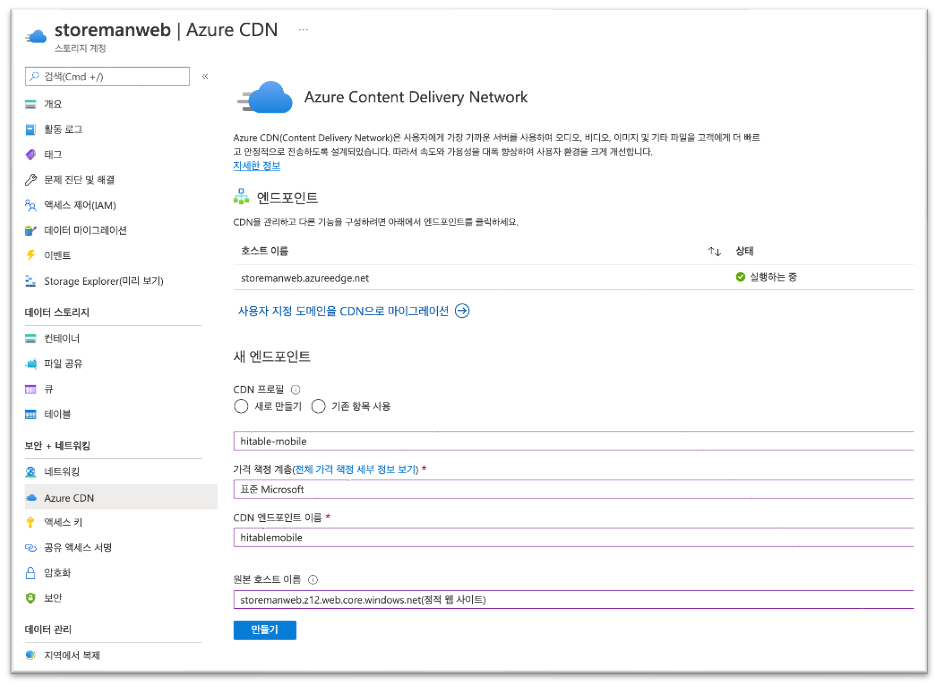Open the 액세스 키 menu item
The image size is (940, 688).
pos(64,523)
